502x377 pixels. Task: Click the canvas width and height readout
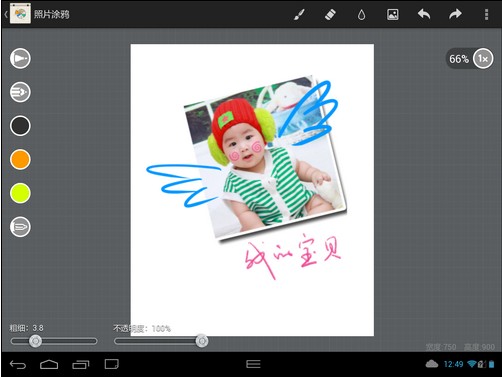coord(460,347)
